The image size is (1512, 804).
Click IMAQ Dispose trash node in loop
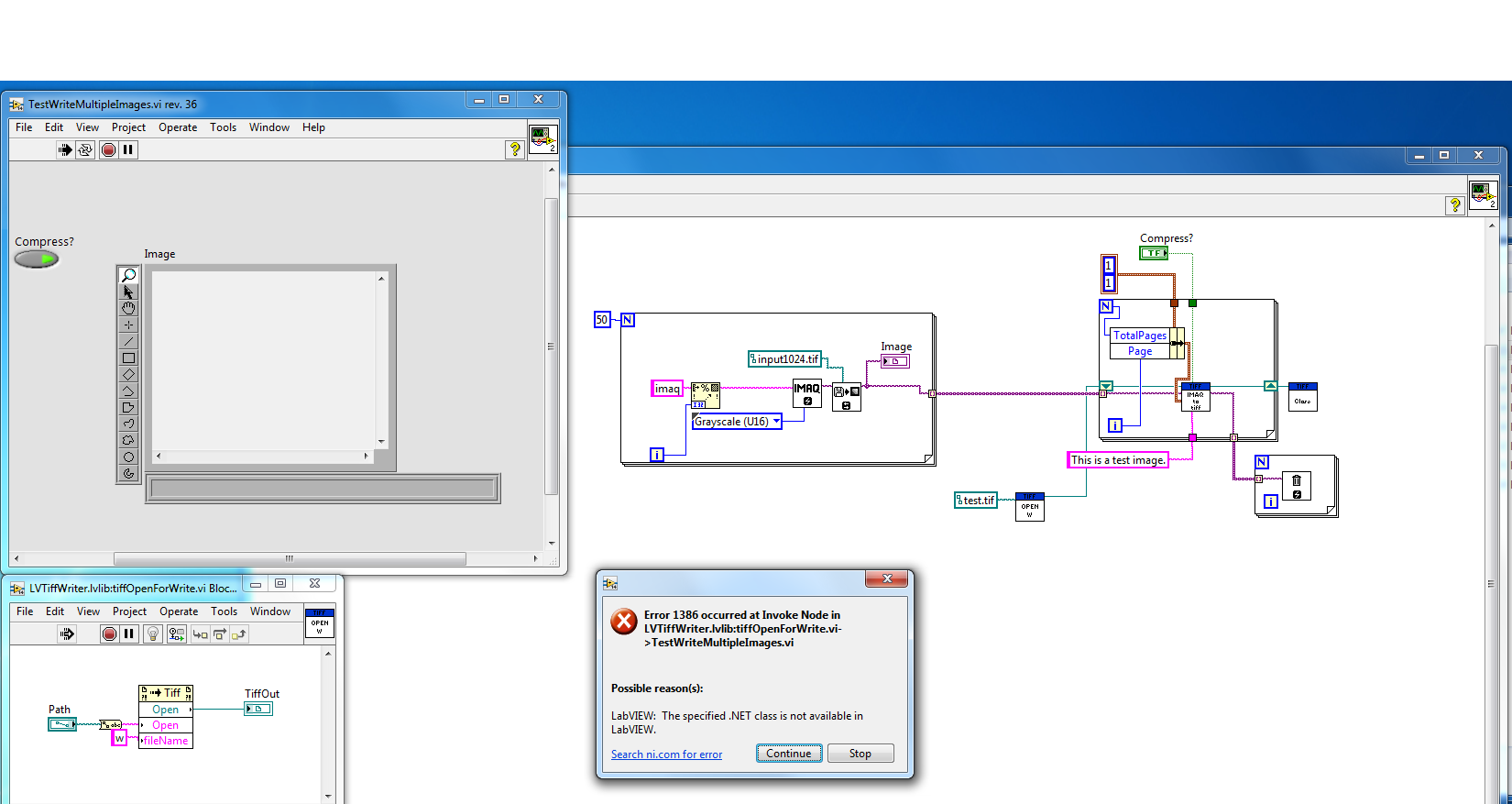pyautogui.click(x=1297, y=486)
